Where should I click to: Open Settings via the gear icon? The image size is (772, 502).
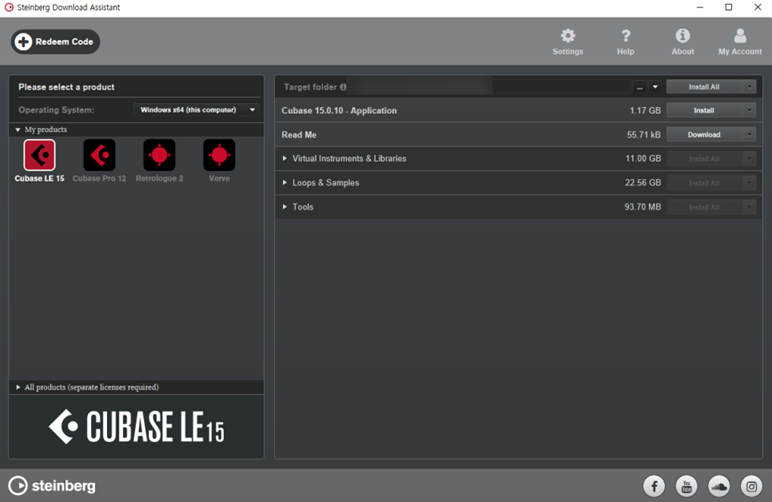pos(568,36)
